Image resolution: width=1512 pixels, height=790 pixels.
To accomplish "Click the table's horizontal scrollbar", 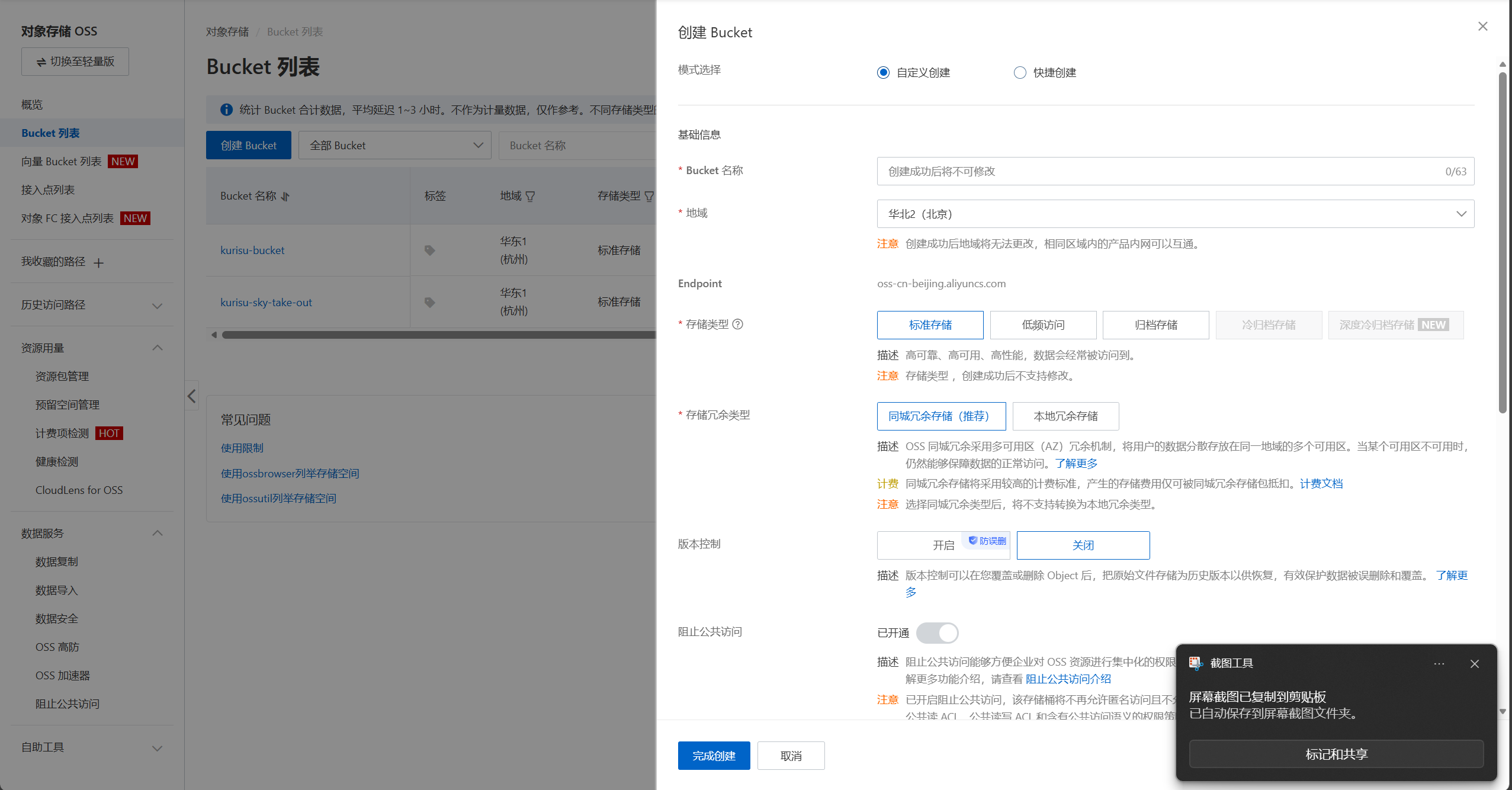I will pos(438,335).
